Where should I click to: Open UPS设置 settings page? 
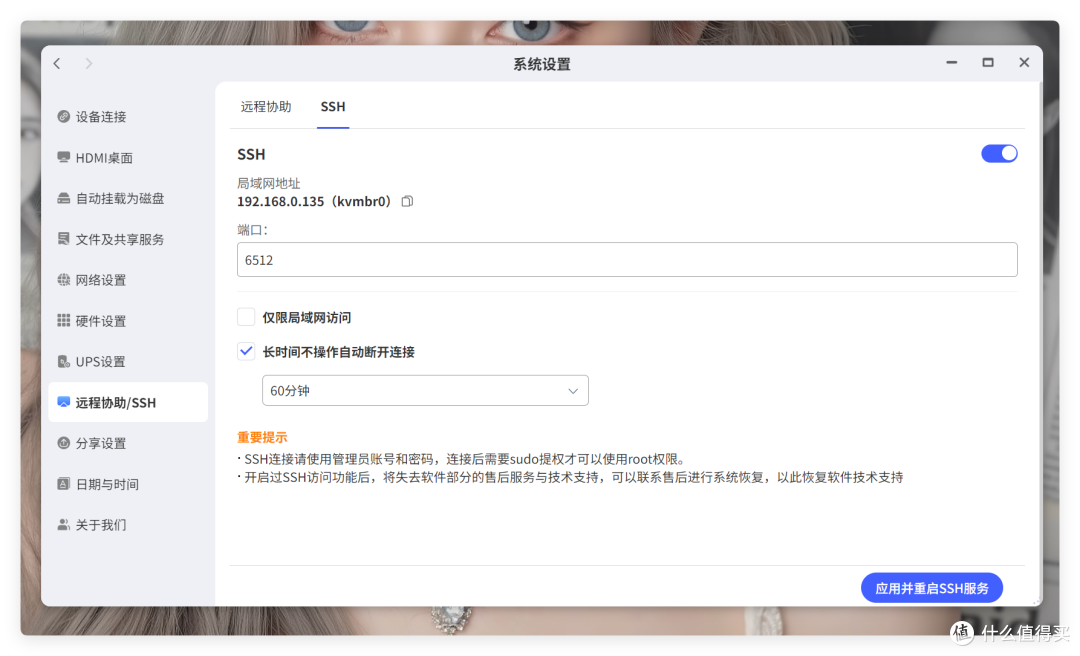pos(128,361)
